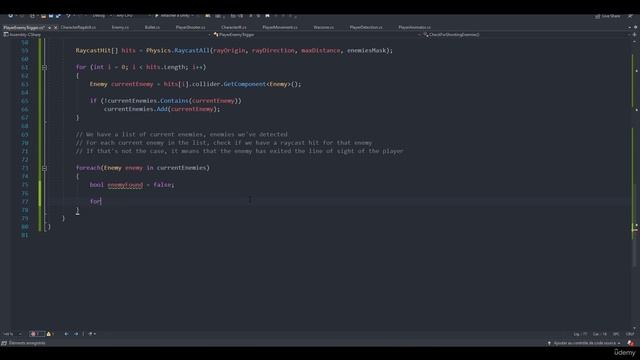The width and height of the screenshot is (640, 360).
Task: Click the Live Share button
Action: pos(608,16)
